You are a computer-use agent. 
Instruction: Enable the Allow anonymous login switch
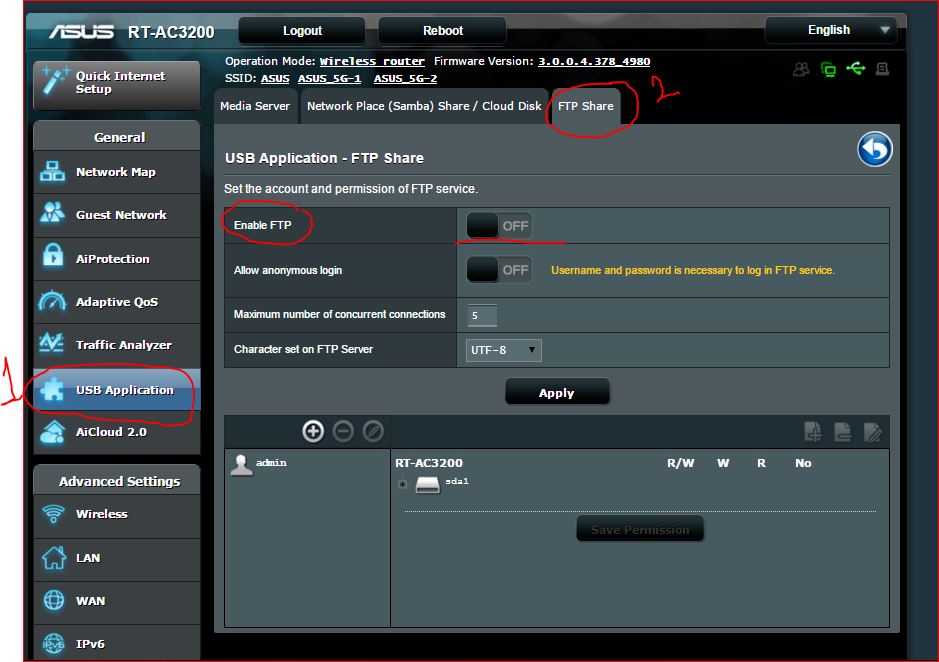pos(499,268)
